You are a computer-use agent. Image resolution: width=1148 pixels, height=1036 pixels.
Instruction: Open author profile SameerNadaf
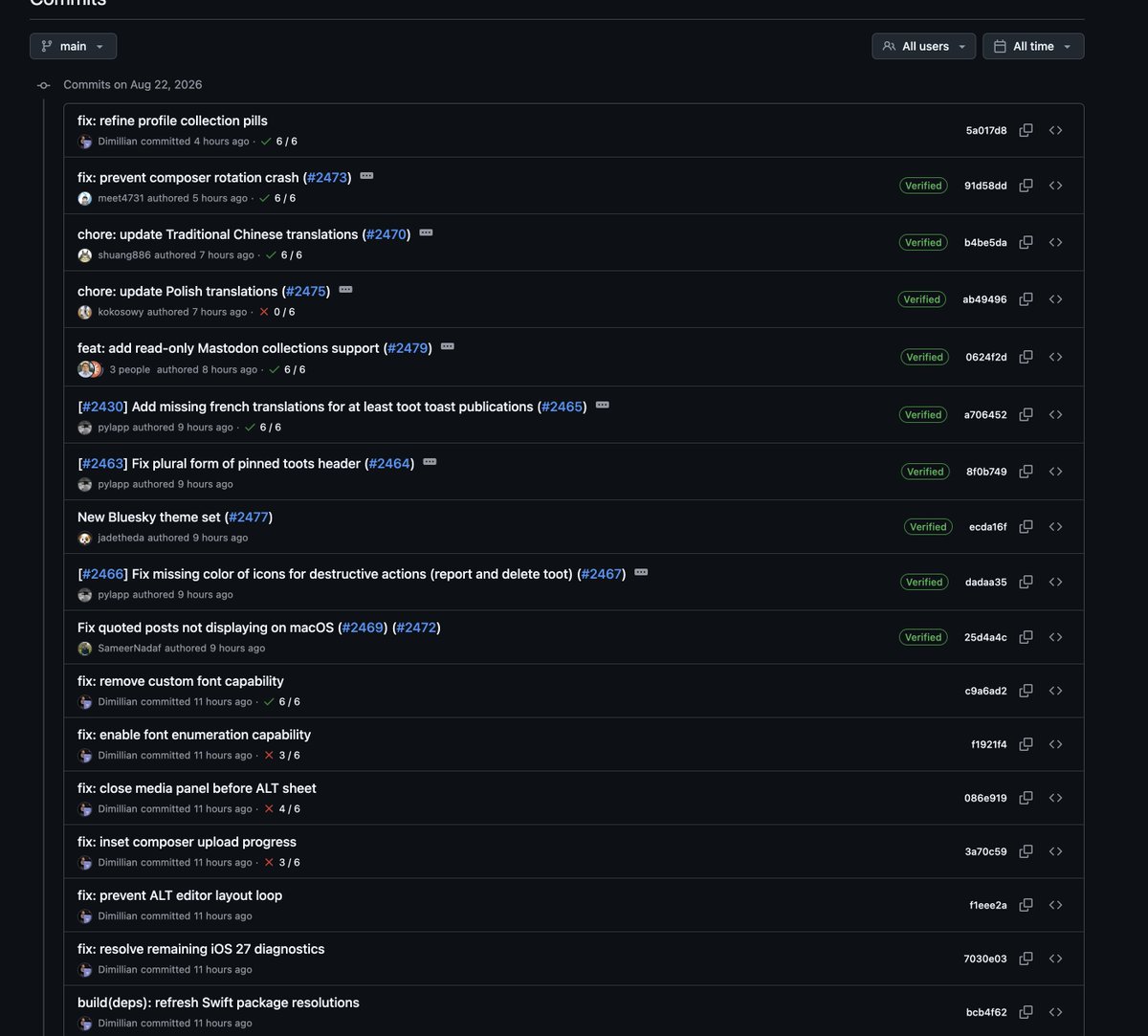[129, 649]
